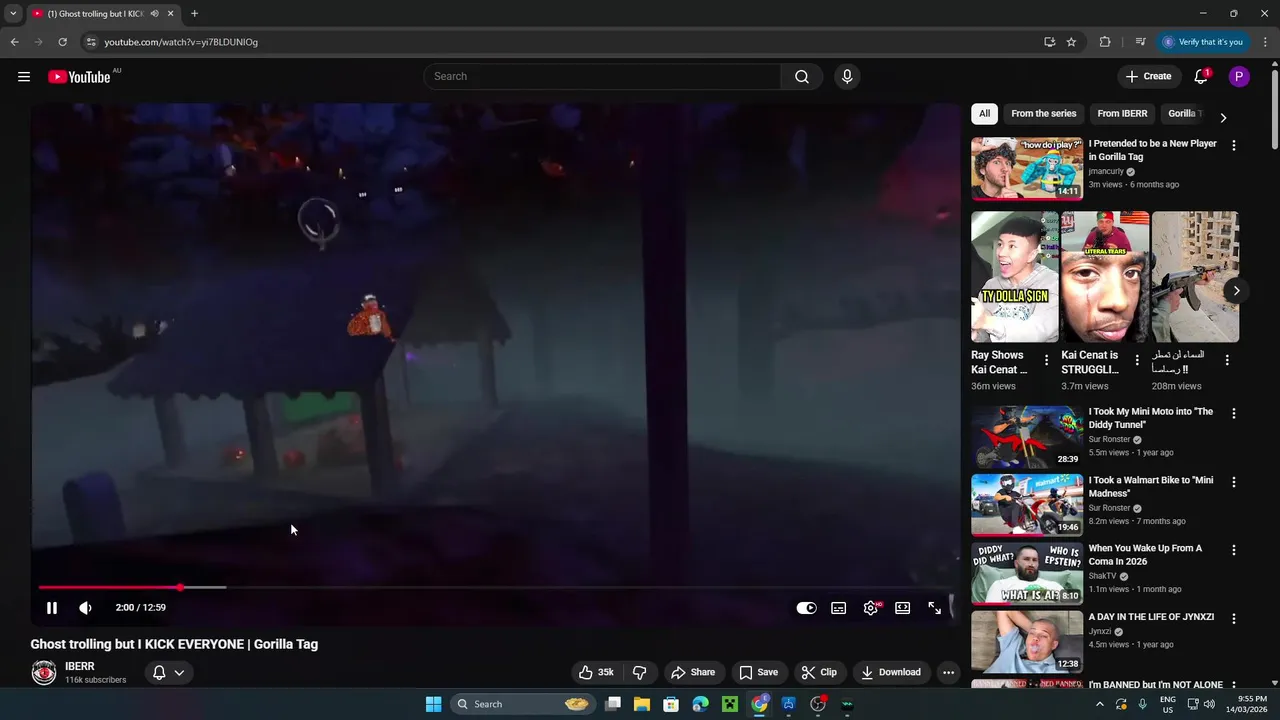
Task: Open a new browser tab
Action: coord(194,14)
